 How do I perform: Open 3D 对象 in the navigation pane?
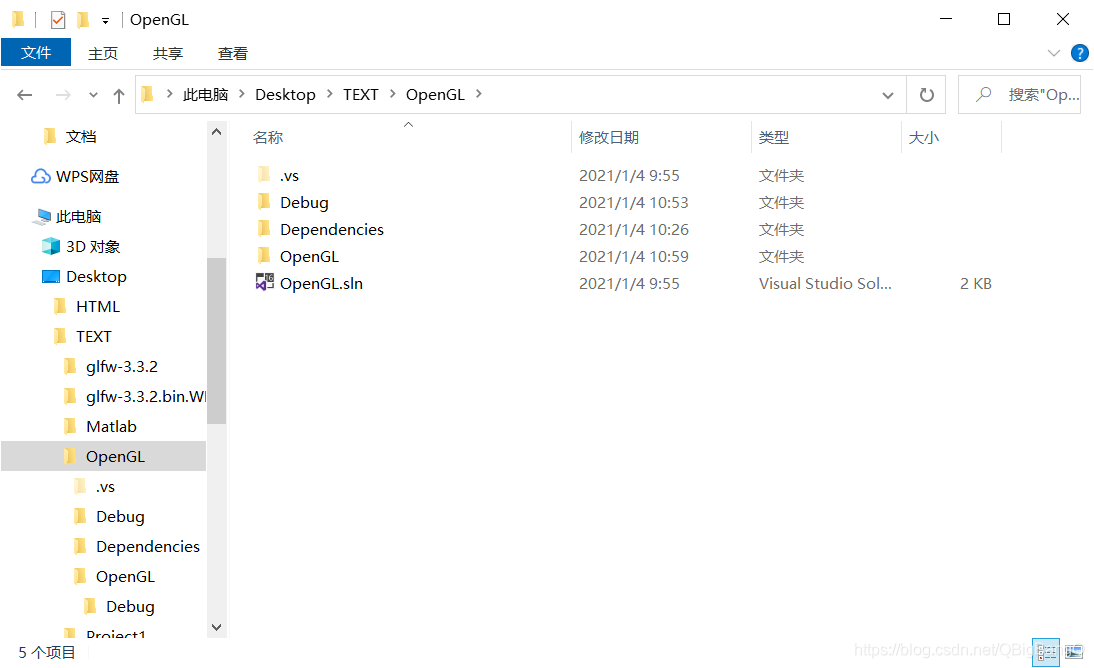click(x=93, y=246)
